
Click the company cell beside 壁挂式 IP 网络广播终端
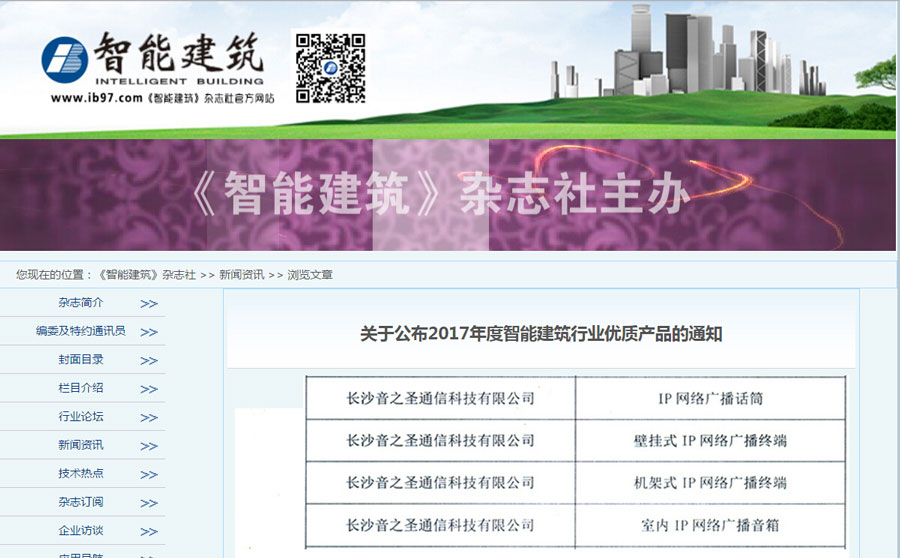[440, 440]
